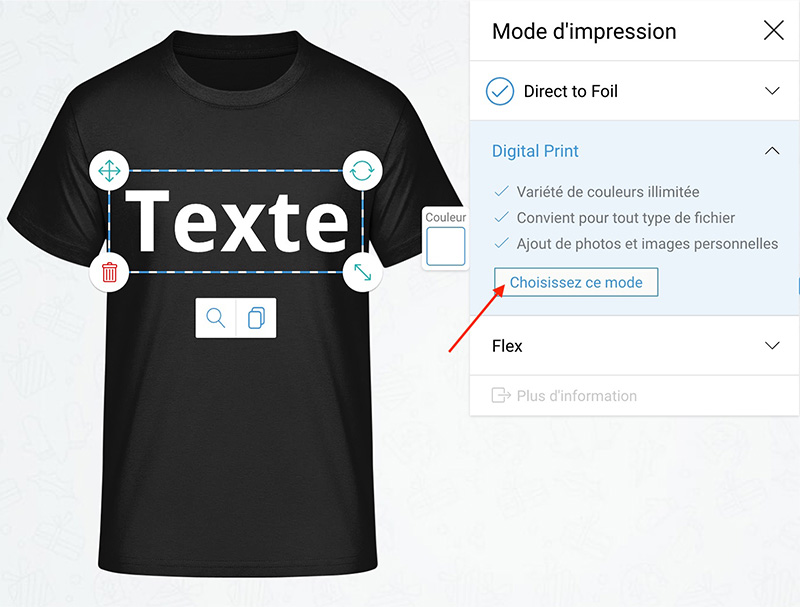Click the Mode d'impression panel title
This screenshot has height=607, width=800.
[x=584, y=31]
